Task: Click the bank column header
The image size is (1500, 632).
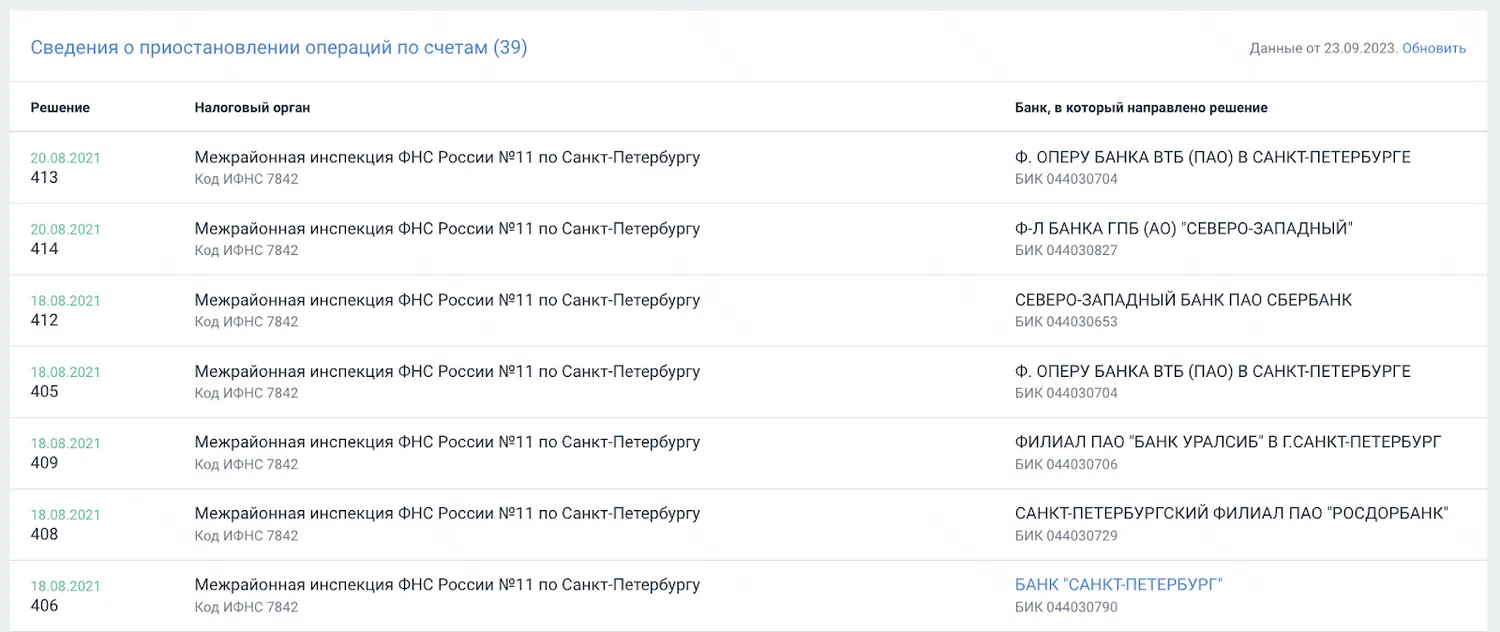Action: tap(1141, 107)
